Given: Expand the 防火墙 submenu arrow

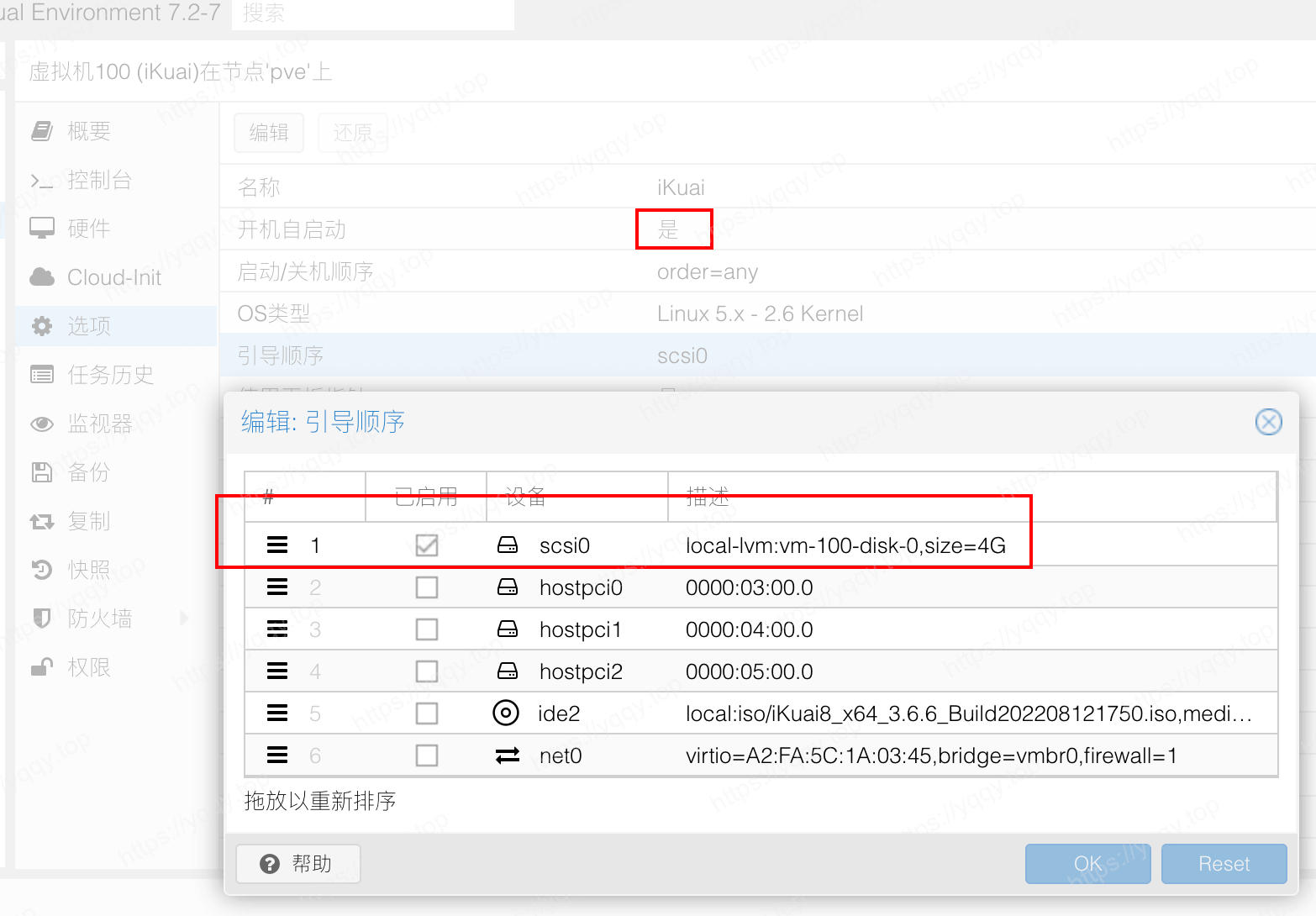Looking at the screenshot, I should coord(184,619).
